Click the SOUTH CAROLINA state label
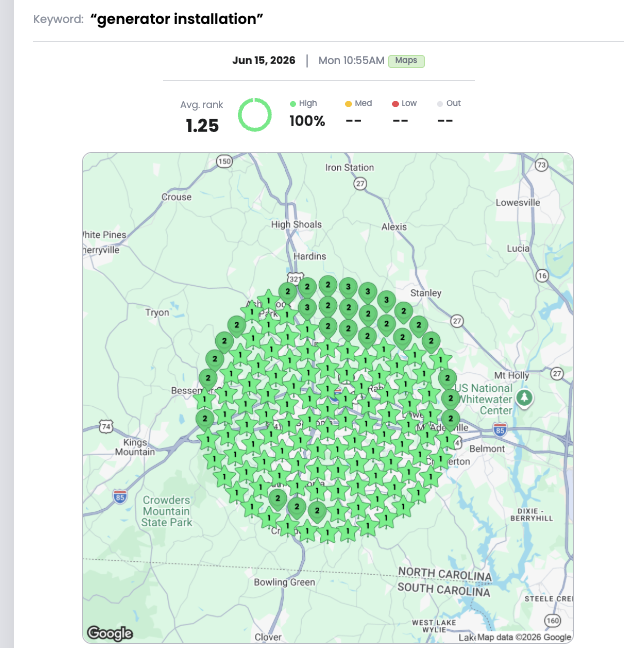The image size is (642, 648). point(444,589)
